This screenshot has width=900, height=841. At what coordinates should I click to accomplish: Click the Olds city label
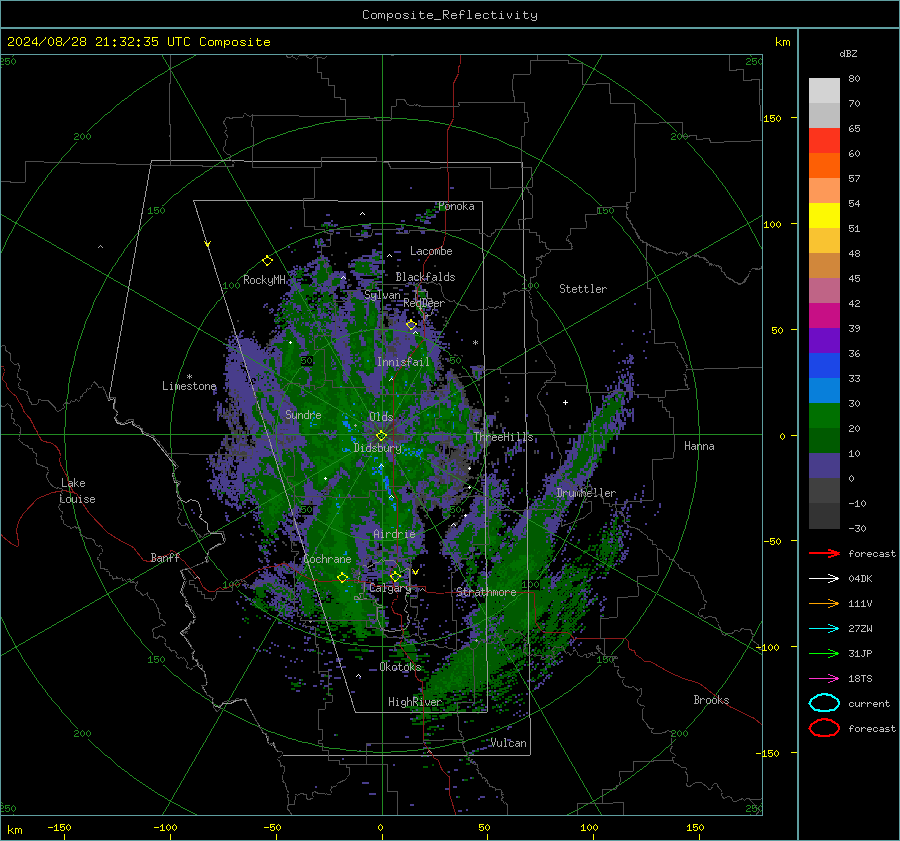point(381,416)
